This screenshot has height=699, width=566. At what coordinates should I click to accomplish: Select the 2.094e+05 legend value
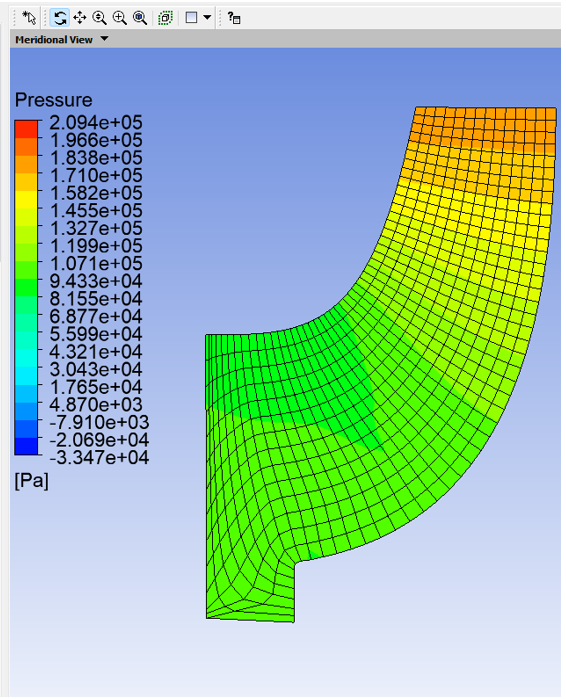tap(96, 122)
